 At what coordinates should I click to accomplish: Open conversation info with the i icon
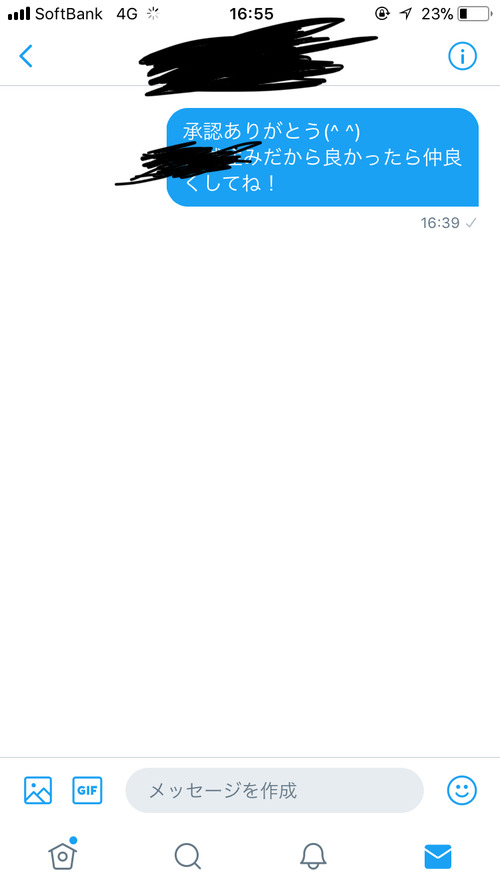[463, 56]
